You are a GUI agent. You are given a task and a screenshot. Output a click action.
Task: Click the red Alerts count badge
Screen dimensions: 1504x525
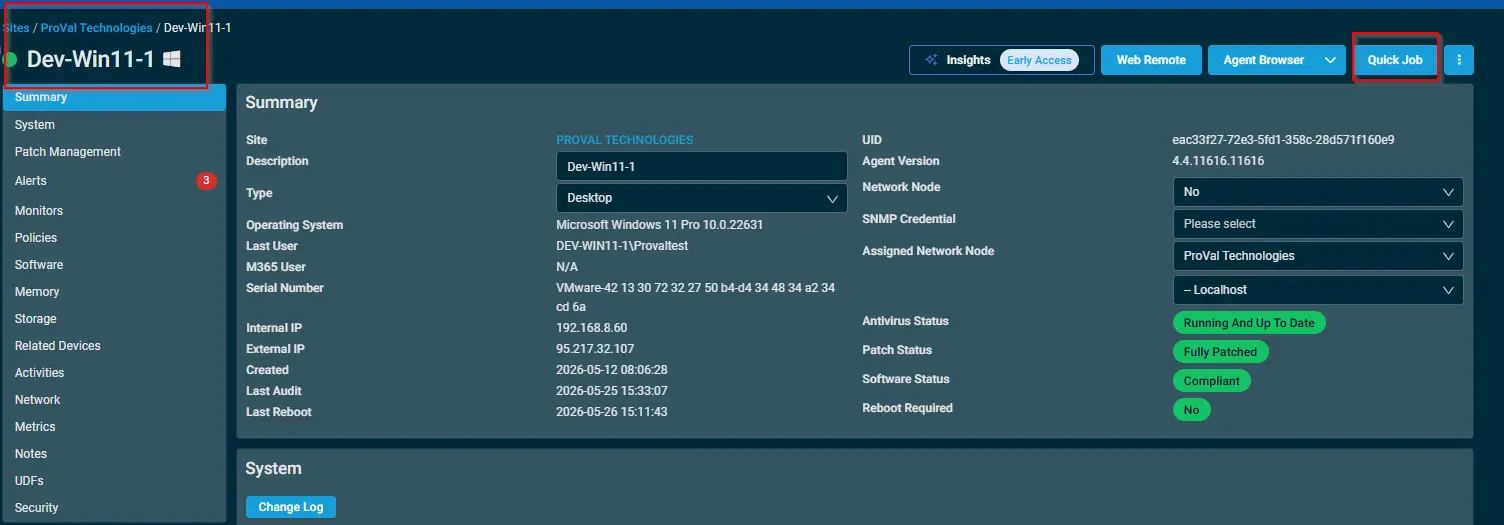(x=206, y=181)
